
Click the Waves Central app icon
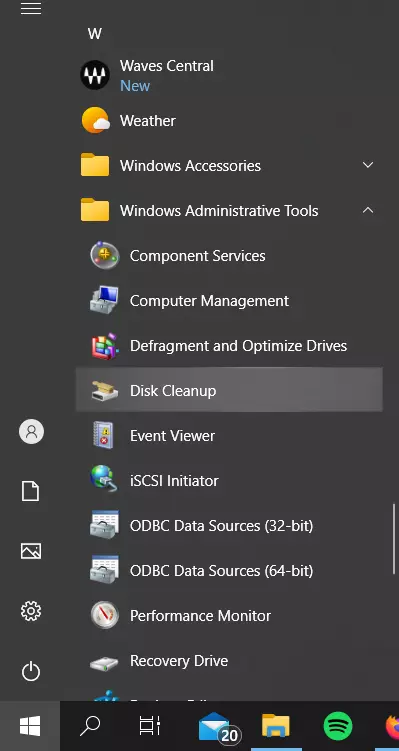click(x=95, y=75)
